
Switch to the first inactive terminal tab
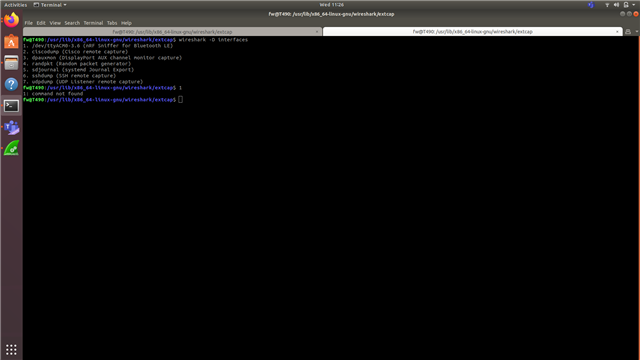(x=172, y=31)
